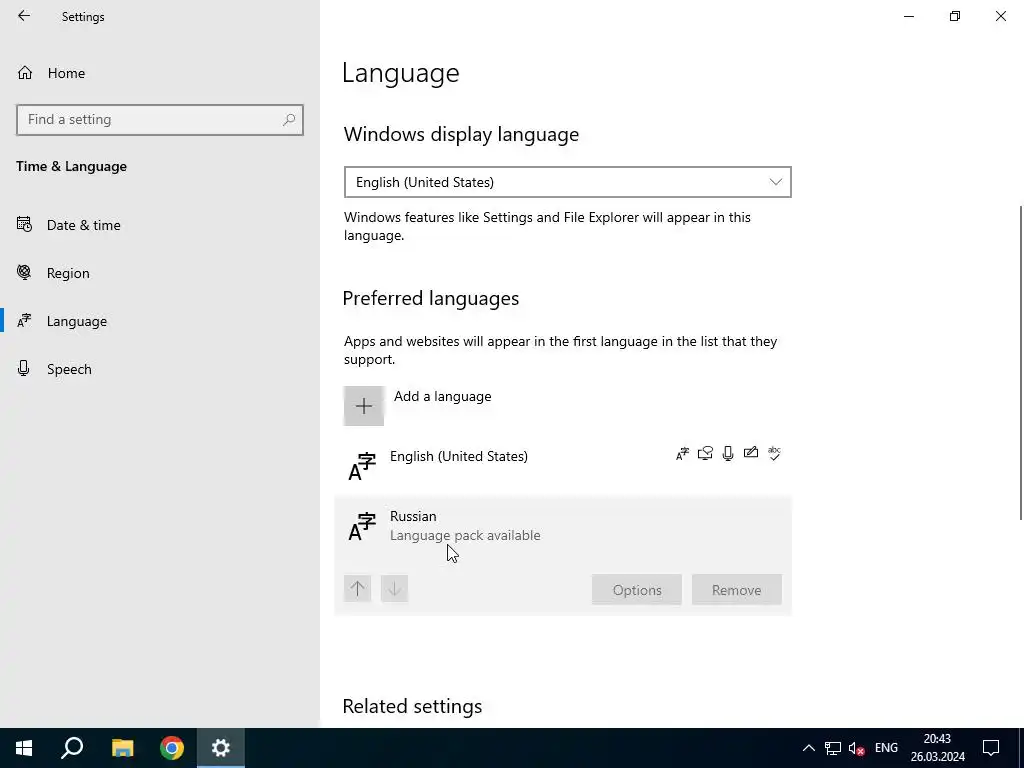This screenshot has width=1024, height=768.
Task: Click the spell-check abc icon for English
Action: click(x=774, y=453)
